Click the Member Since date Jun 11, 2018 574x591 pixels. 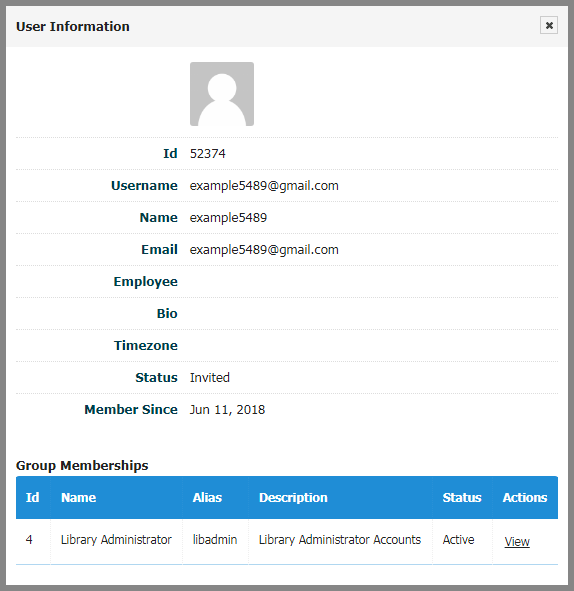[x=227, y=410]
